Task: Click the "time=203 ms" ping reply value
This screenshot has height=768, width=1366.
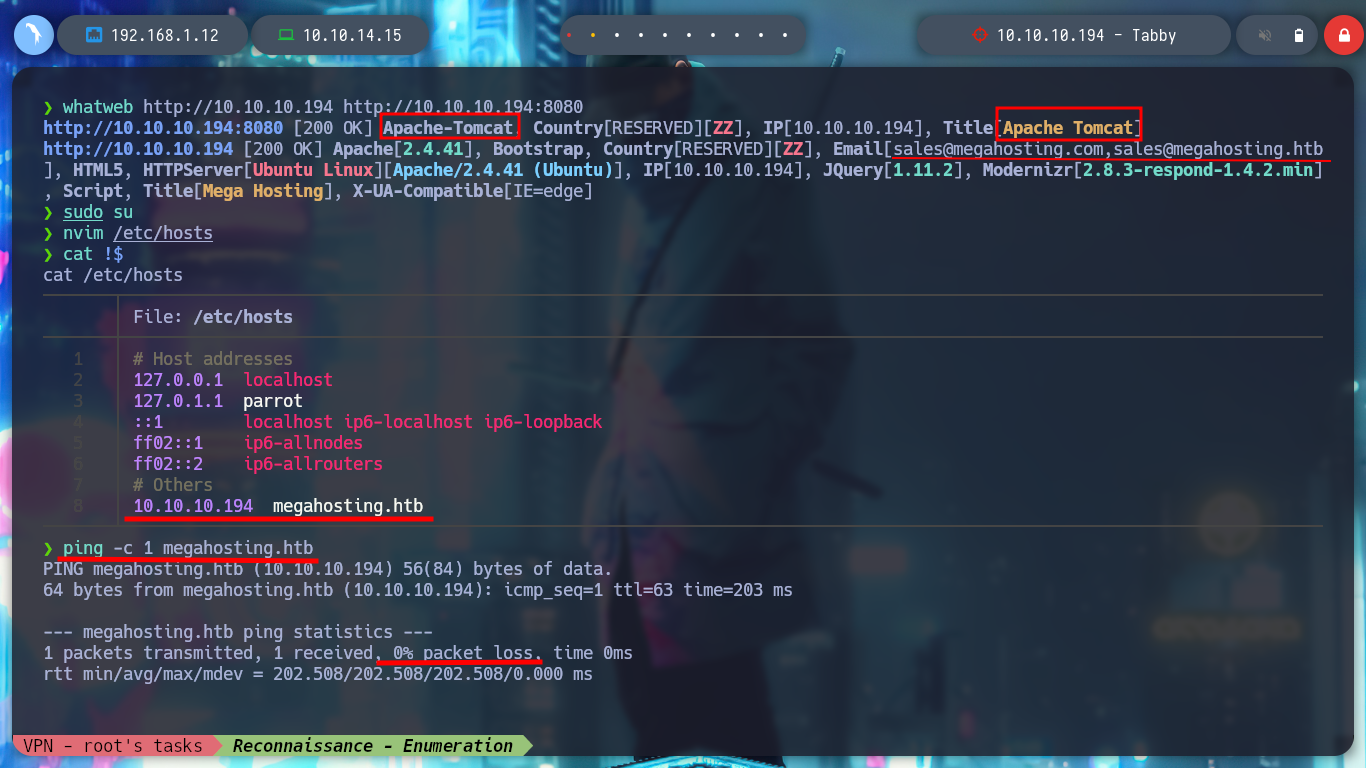Action: [x=738, y=590]
